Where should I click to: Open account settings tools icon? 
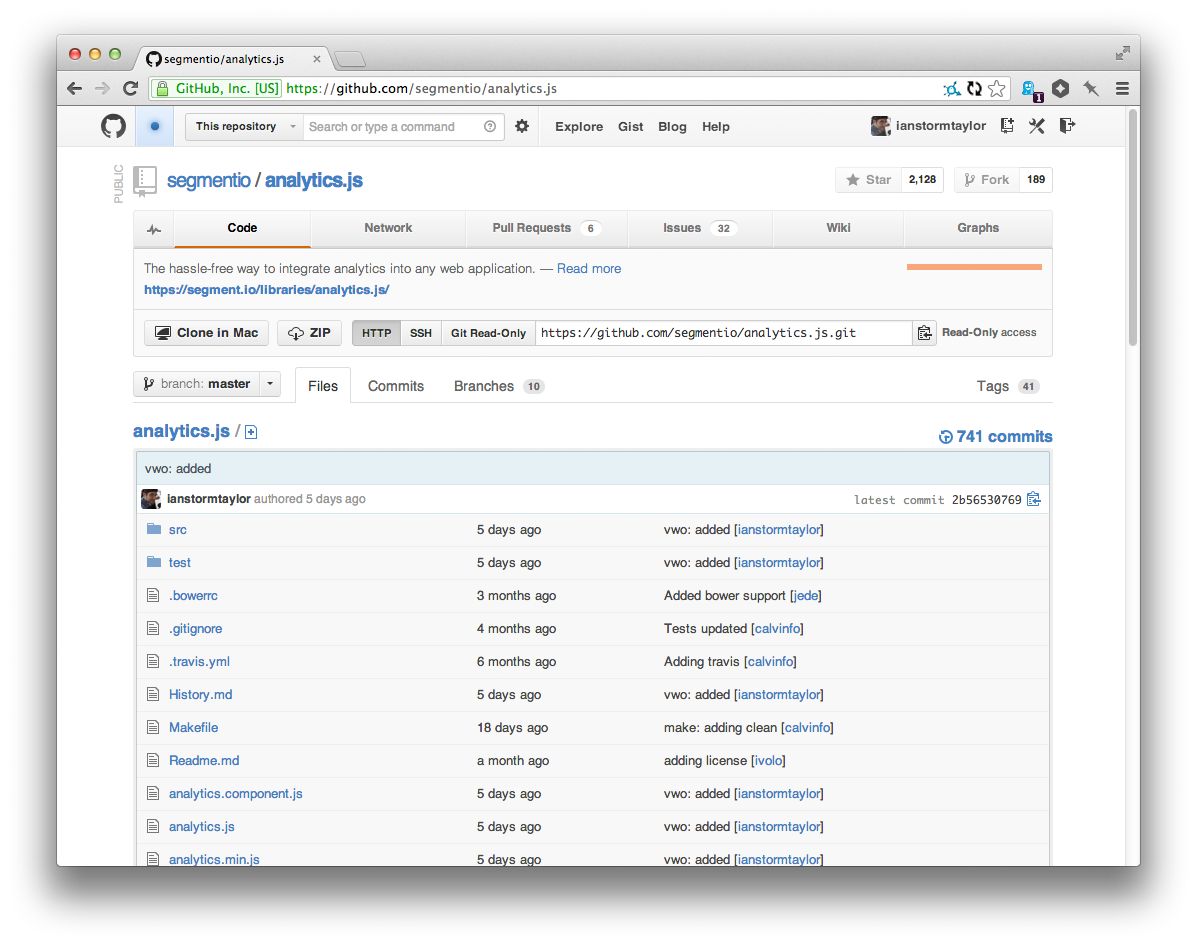coord(1037,126)
